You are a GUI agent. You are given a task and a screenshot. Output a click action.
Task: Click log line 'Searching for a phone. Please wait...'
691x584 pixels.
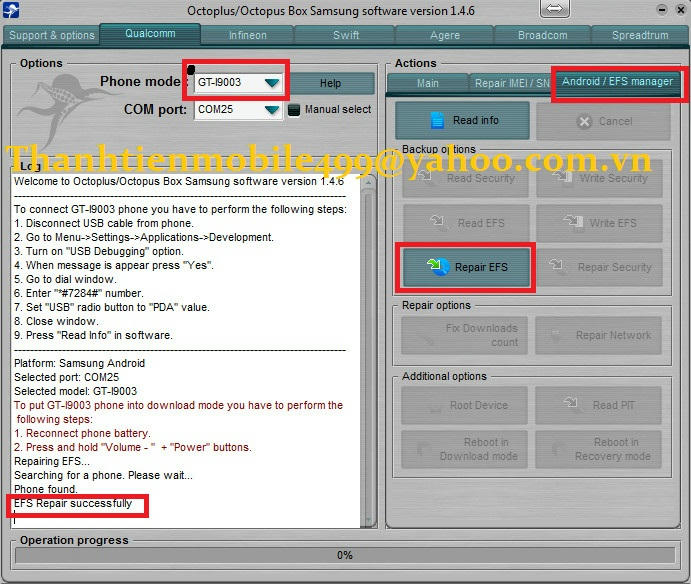pos(103,475)
